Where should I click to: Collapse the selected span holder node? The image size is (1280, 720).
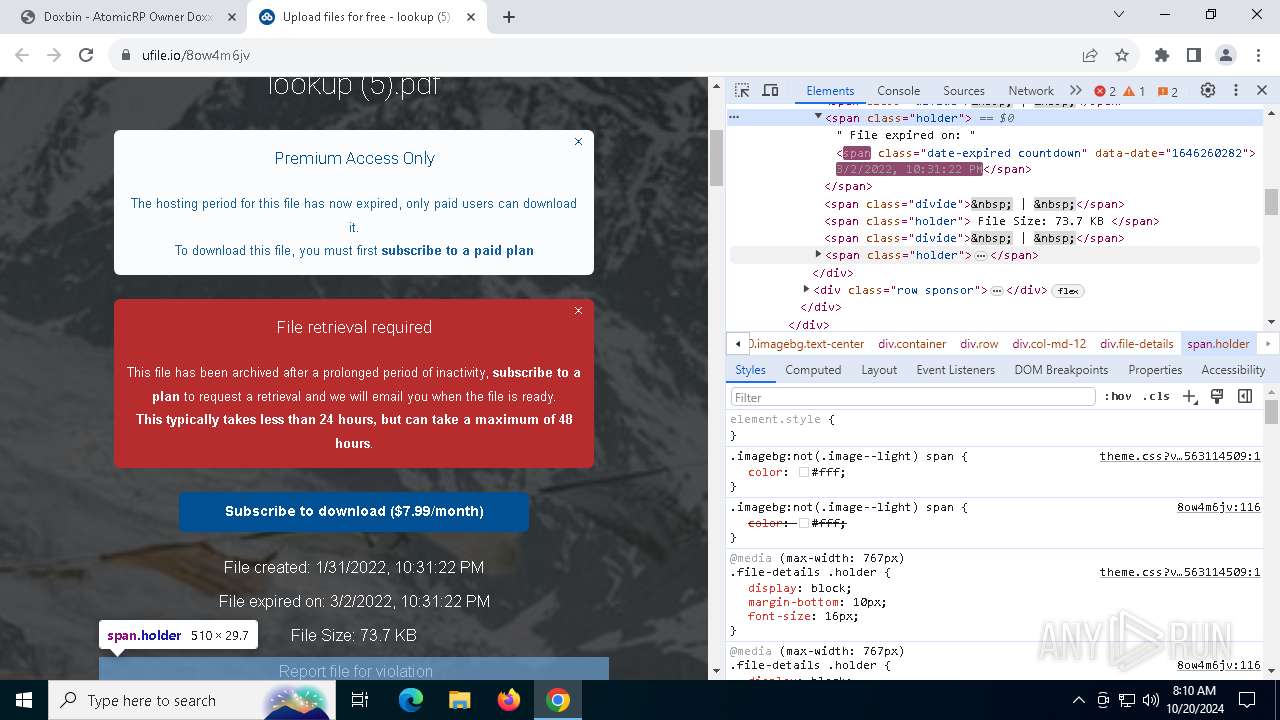[x=818, y=116]
